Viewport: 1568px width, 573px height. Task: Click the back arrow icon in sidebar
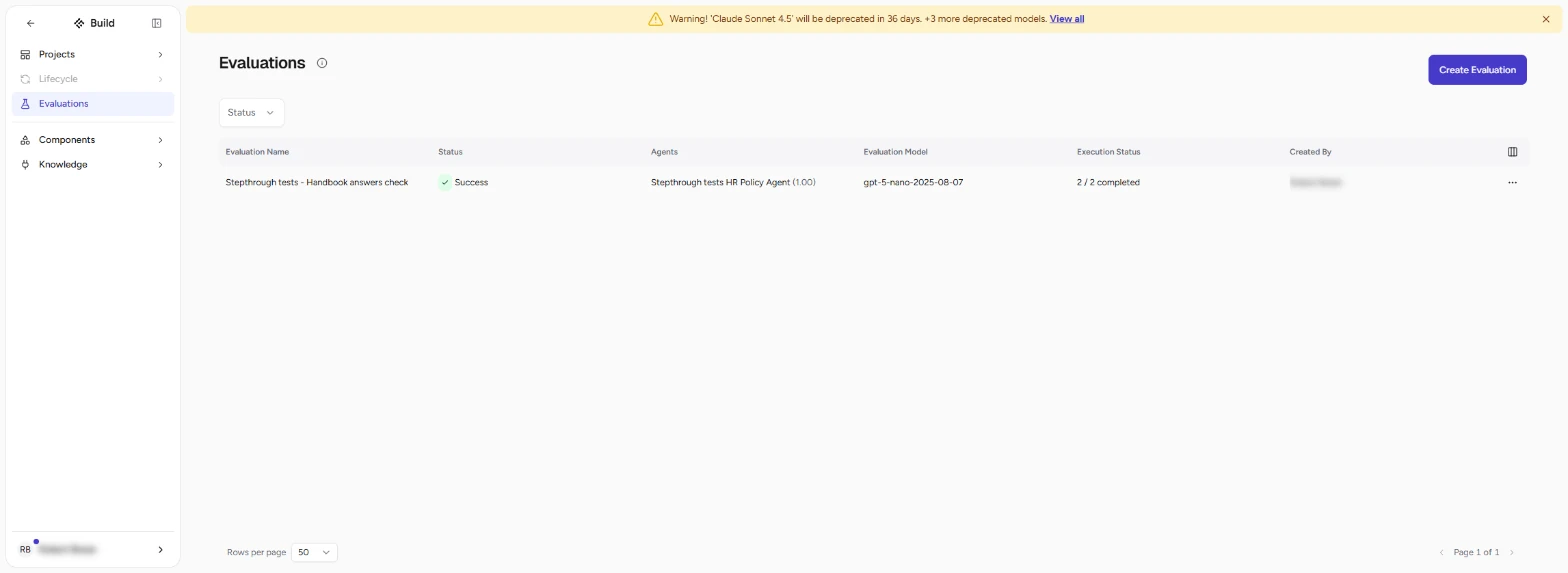tap(30, 23)
